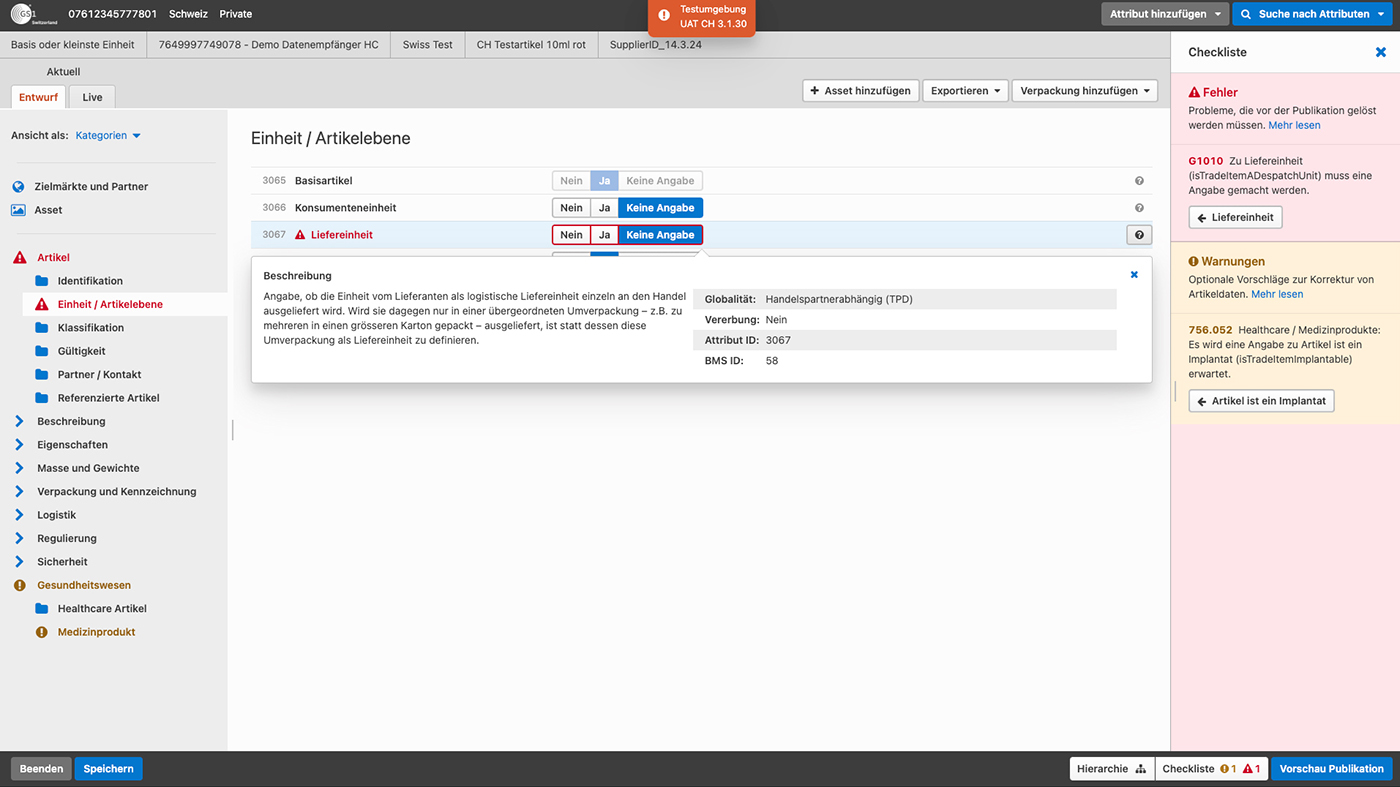Click the Warnungen exclamation icon in checklist
Screen dimensions: 1400x787
[x=1193, y=262]
